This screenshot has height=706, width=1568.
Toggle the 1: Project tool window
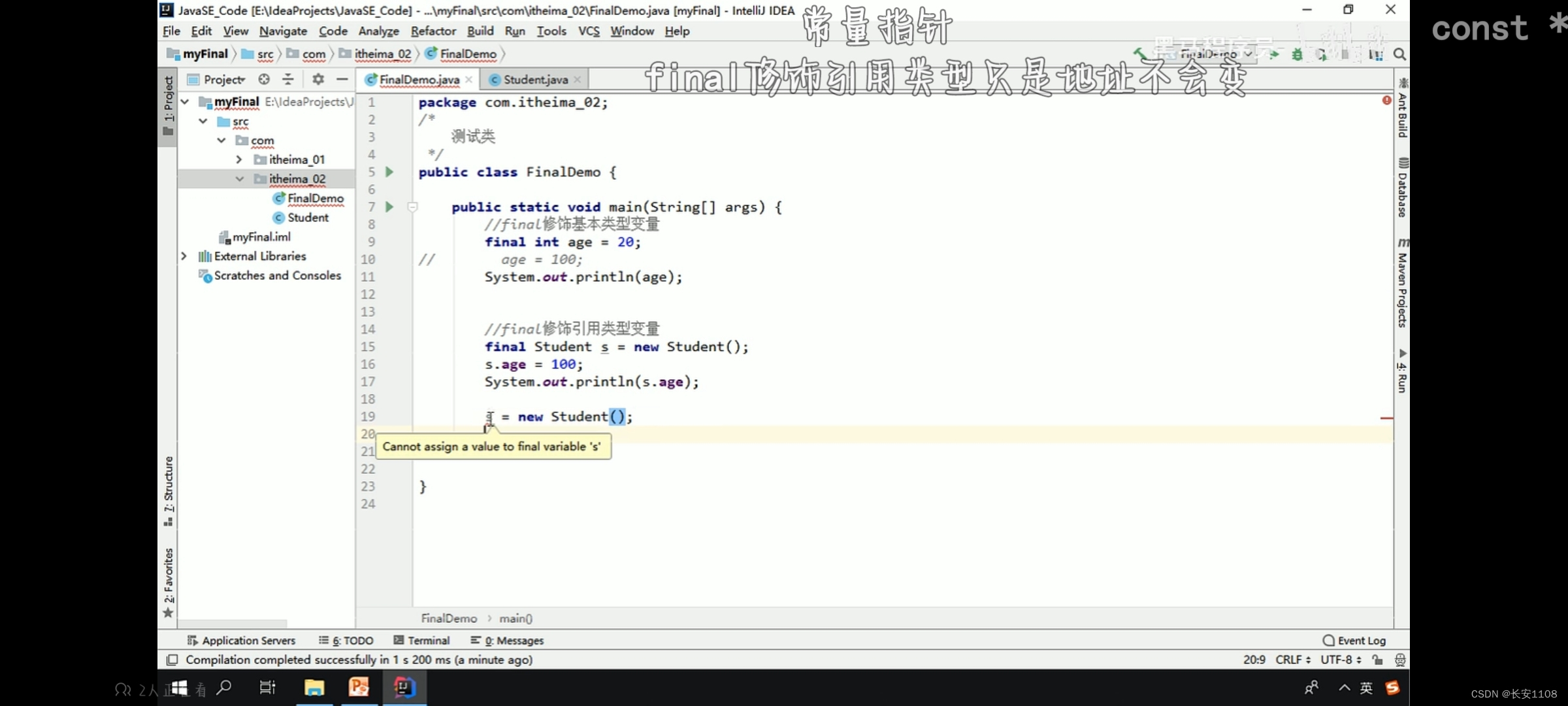pos(169,106)
